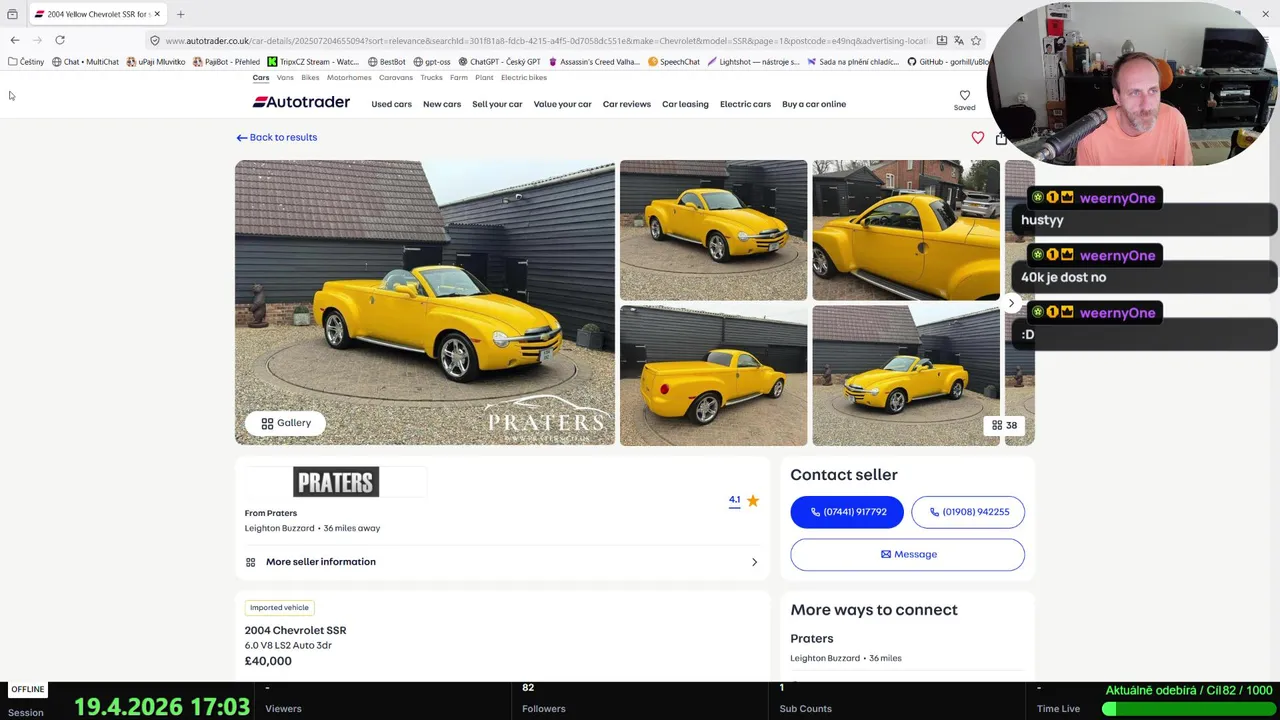This screenshot has width=1280, height=720.
Task: Click the Autotrader logo
Action: (x=301, y=102)
